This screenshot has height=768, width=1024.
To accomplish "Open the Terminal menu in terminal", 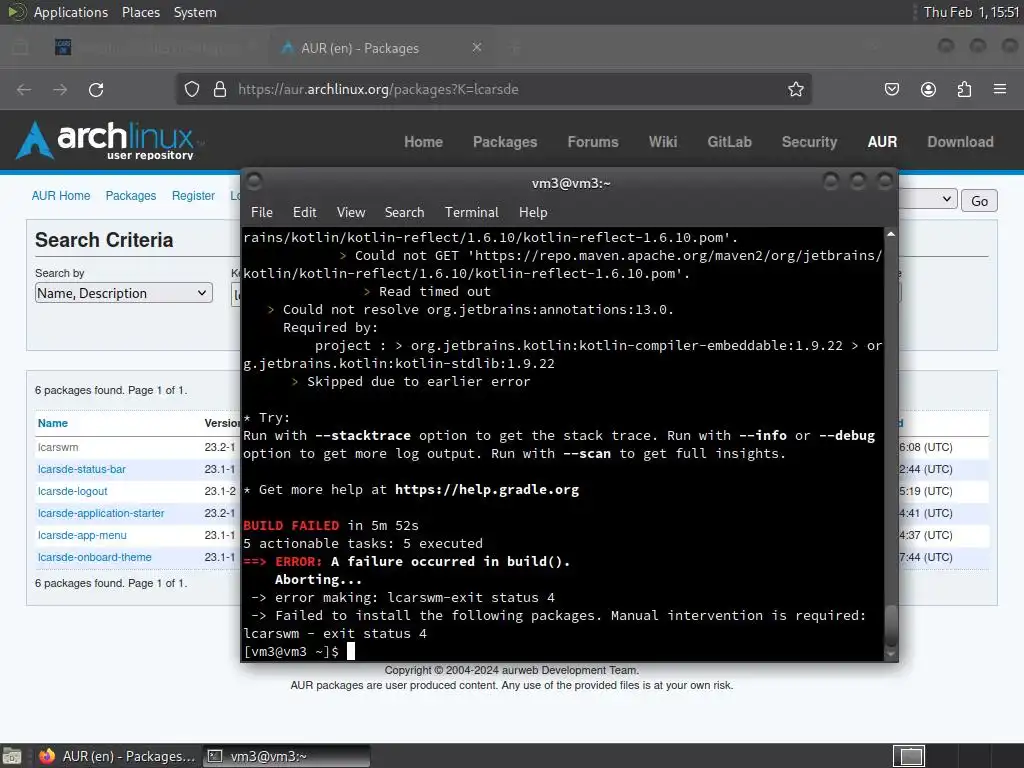I will (x=472, y=212).
